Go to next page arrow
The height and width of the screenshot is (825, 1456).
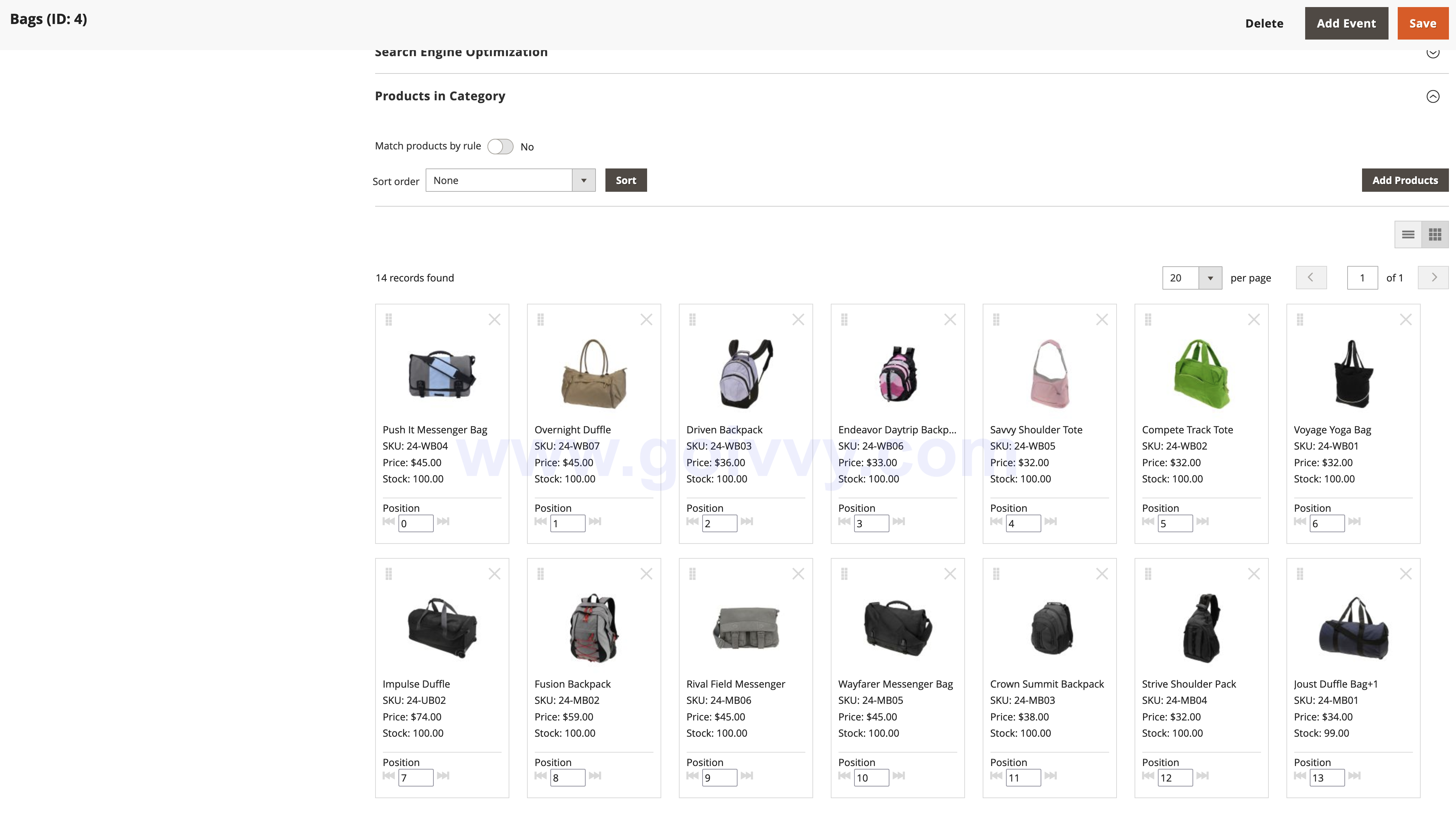(x=1434, y=277)
